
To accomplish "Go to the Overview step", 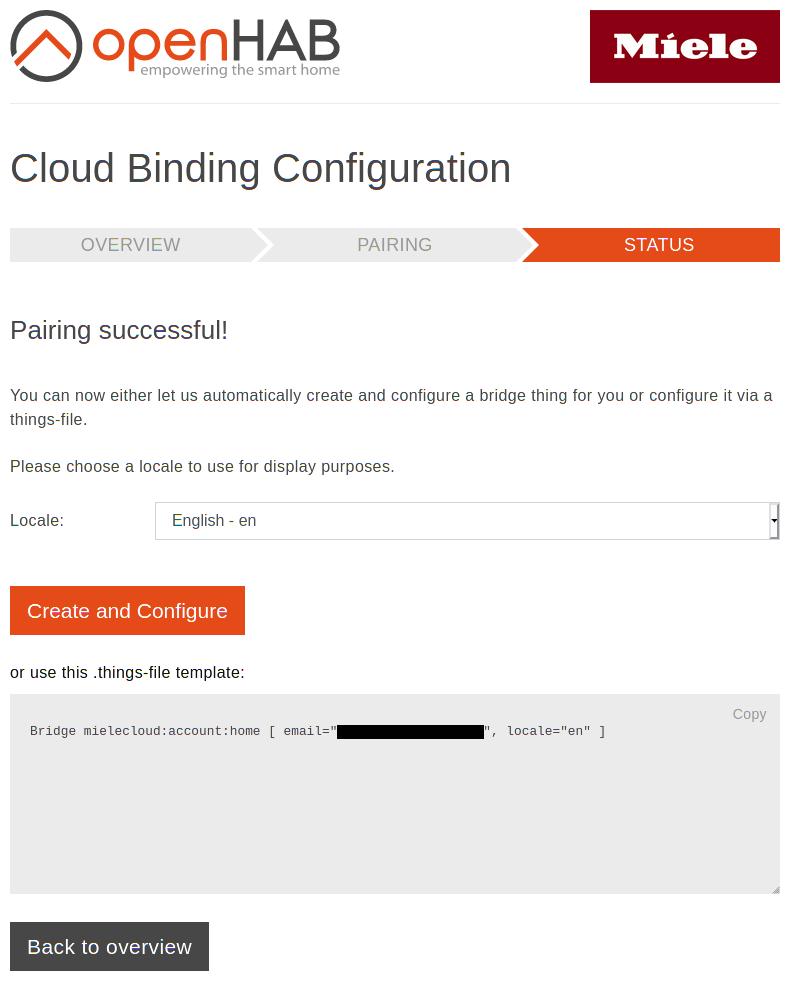I will tap(130, 245).
